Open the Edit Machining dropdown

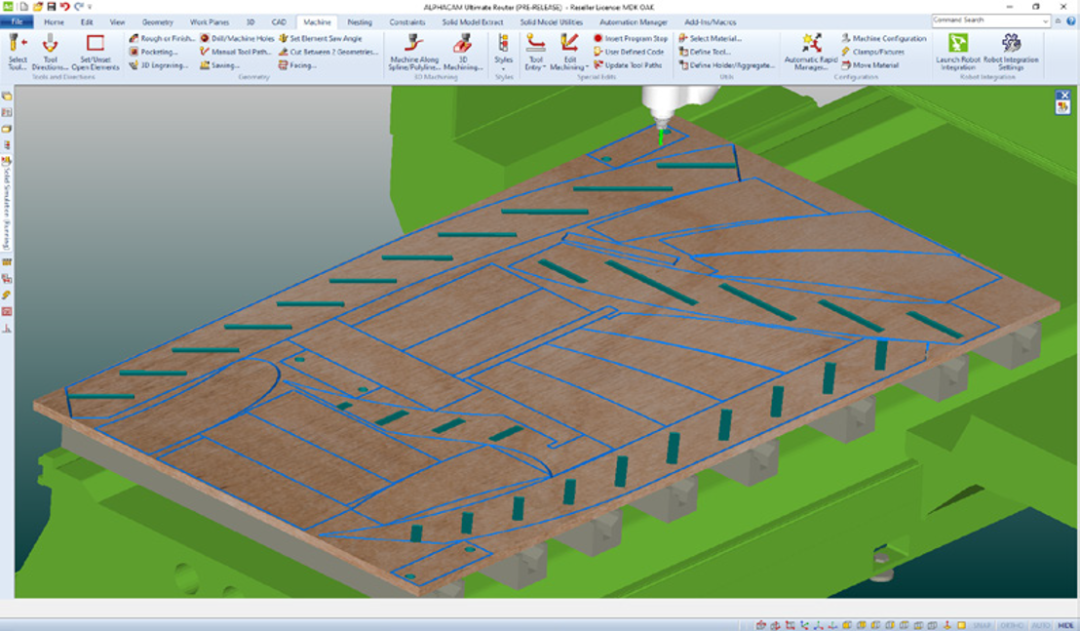click(570, 61)
